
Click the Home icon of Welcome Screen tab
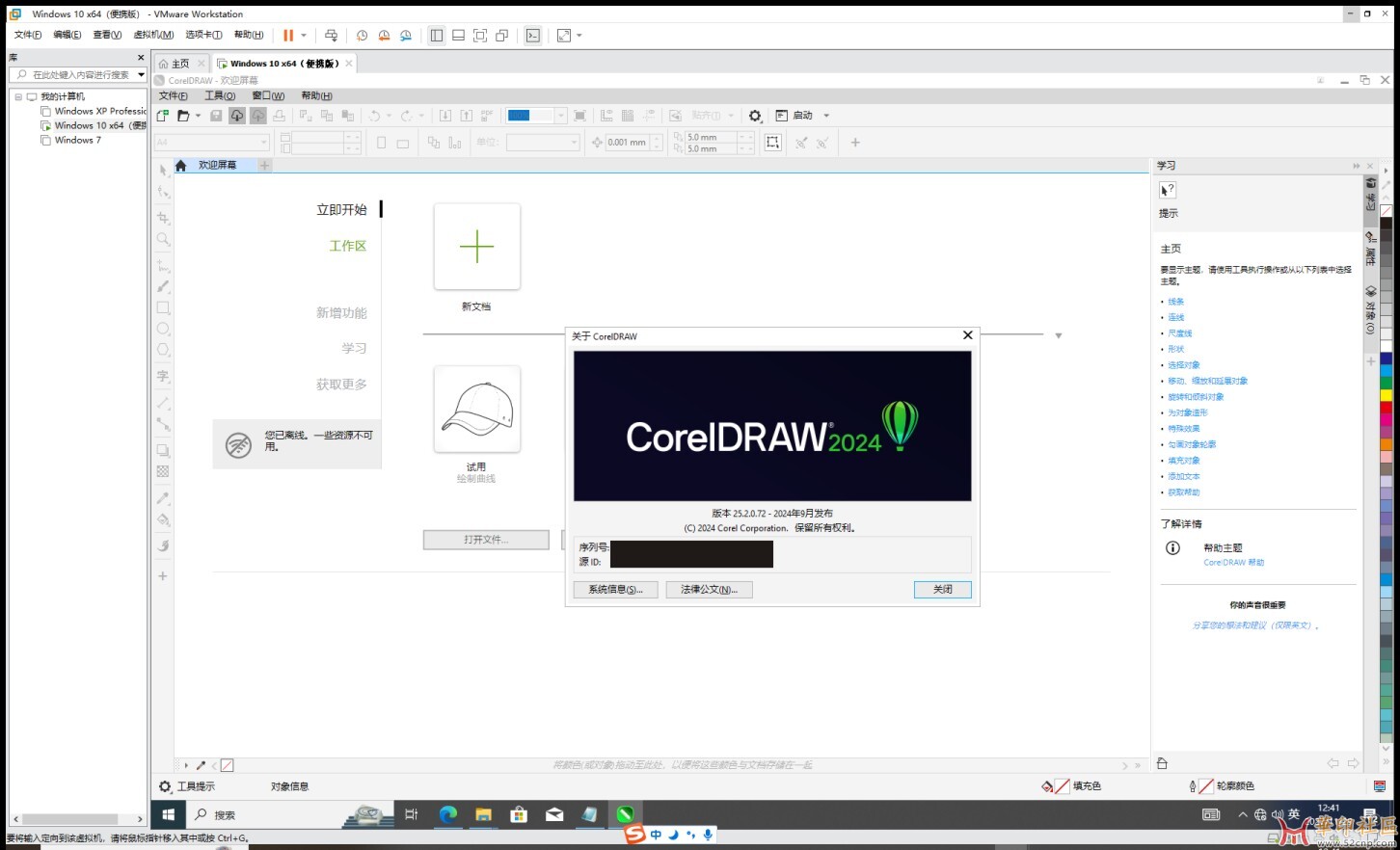(180, 166)
